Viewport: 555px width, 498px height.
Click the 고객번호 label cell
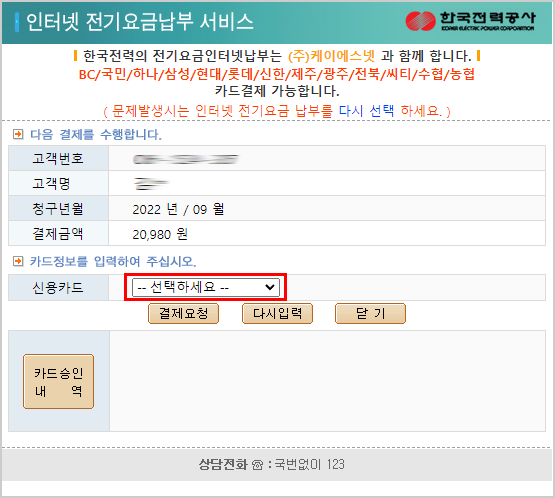point(58,158)
